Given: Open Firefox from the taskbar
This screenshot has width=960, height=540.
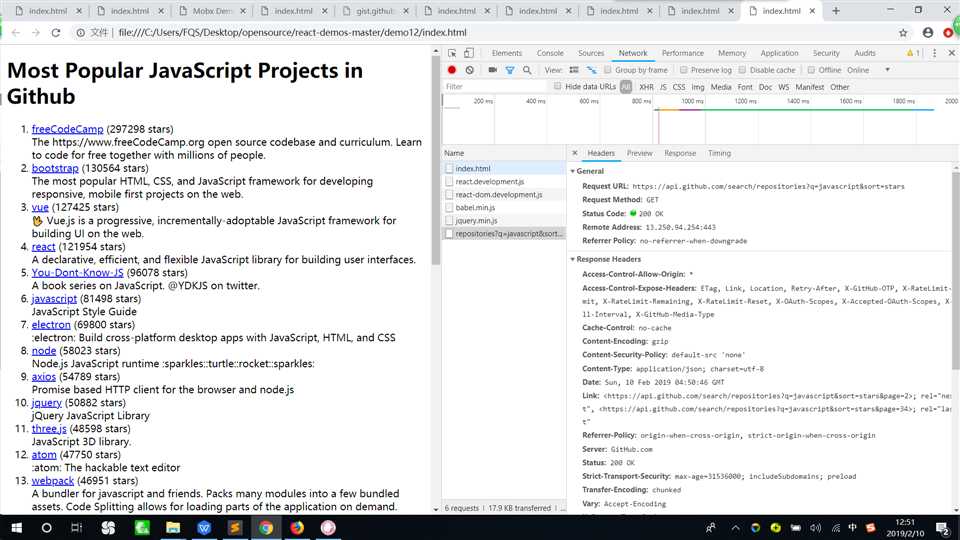Looking at the screenshot, I should 297,527.
